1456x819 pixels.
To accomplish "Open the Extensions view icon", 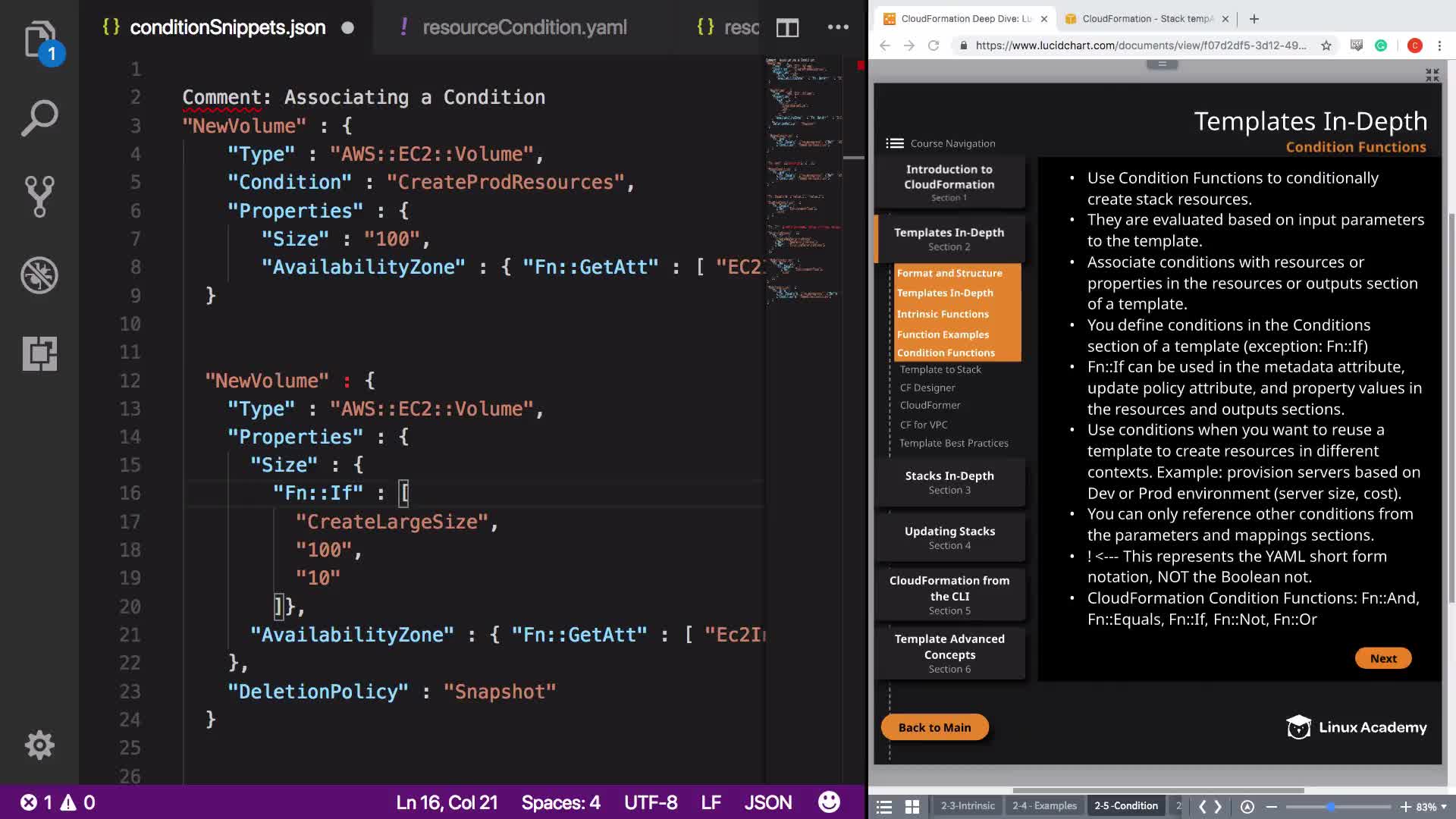I will pos(39,353).
